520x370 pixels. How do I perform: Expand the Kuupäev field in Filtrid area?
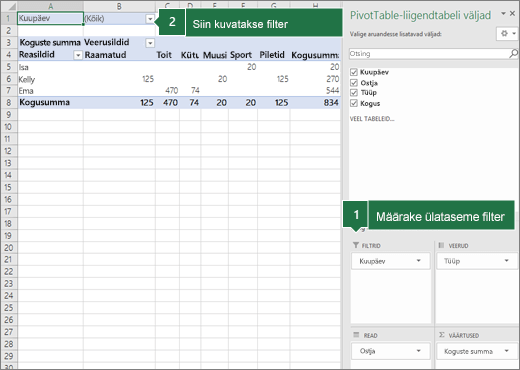tap(419, 261)
